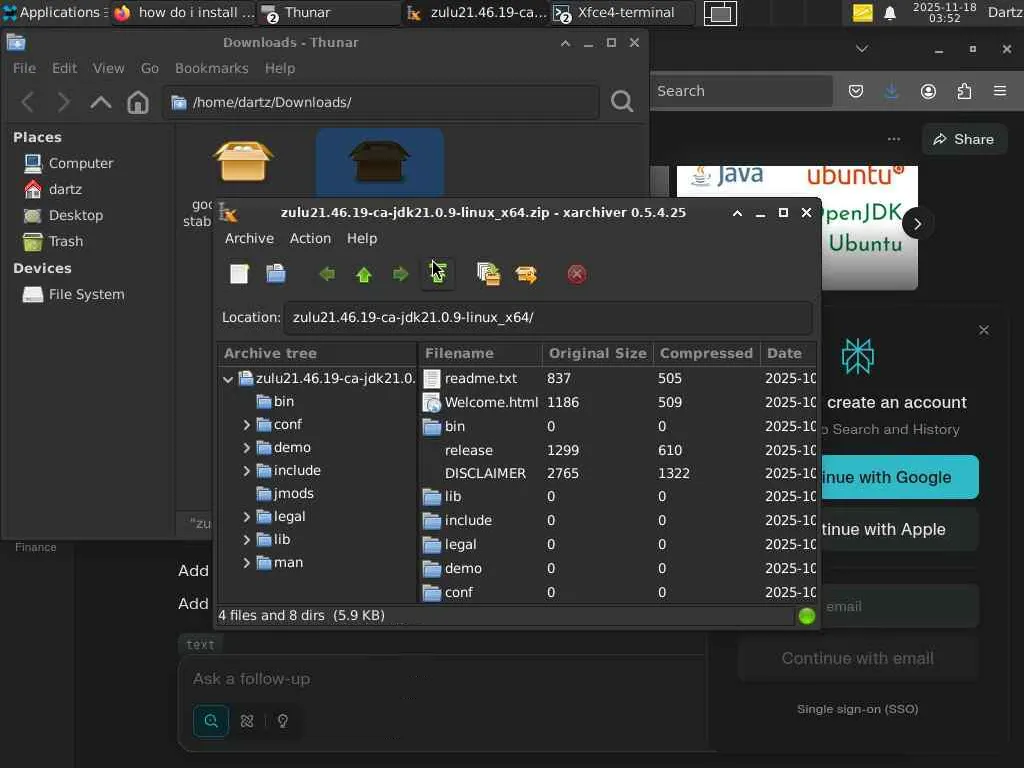Click the Ask a follow-up input
This screenshot has height=768, width=1024.
tap(444, 679)
